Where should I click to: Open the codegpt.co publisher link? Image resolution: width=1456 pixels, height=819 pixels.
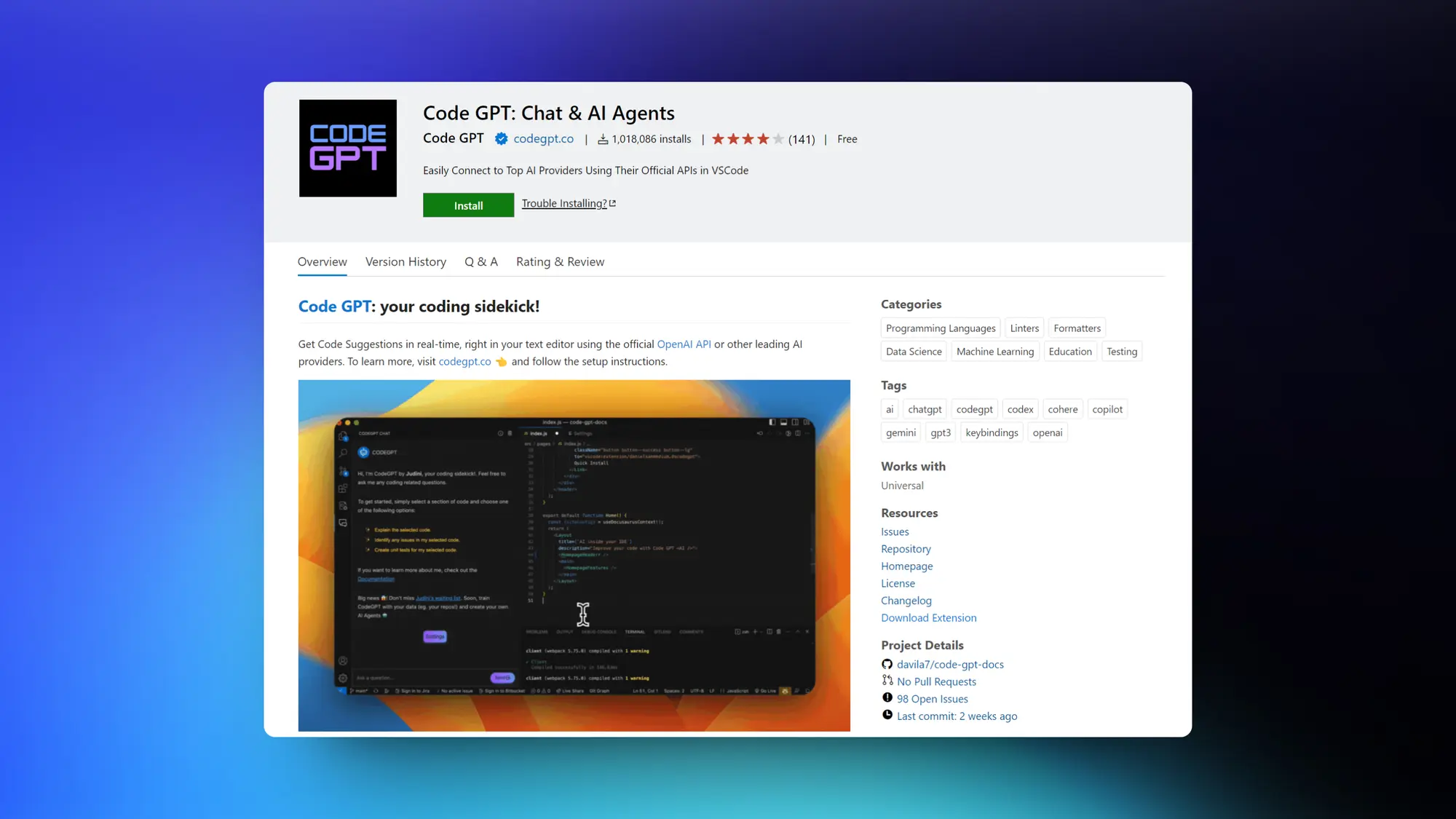[543, 138]
